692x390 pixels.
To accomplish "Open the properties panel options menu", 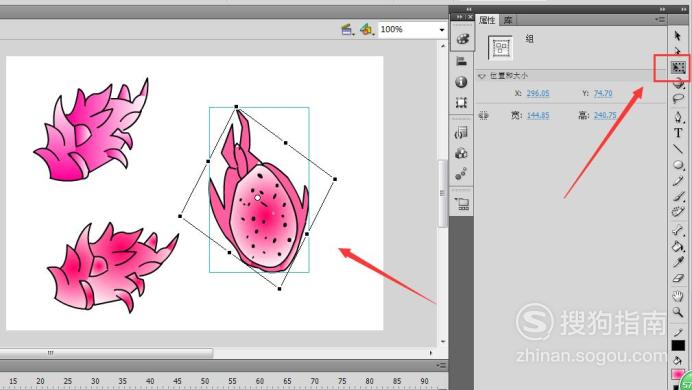I will tap(659, 19).
